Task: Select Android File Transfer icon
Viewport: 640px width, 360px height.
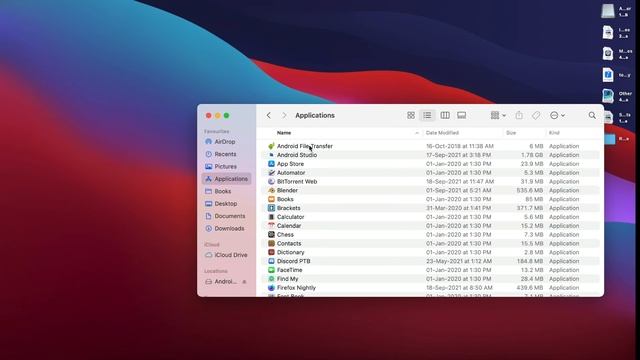Action: 271,146
